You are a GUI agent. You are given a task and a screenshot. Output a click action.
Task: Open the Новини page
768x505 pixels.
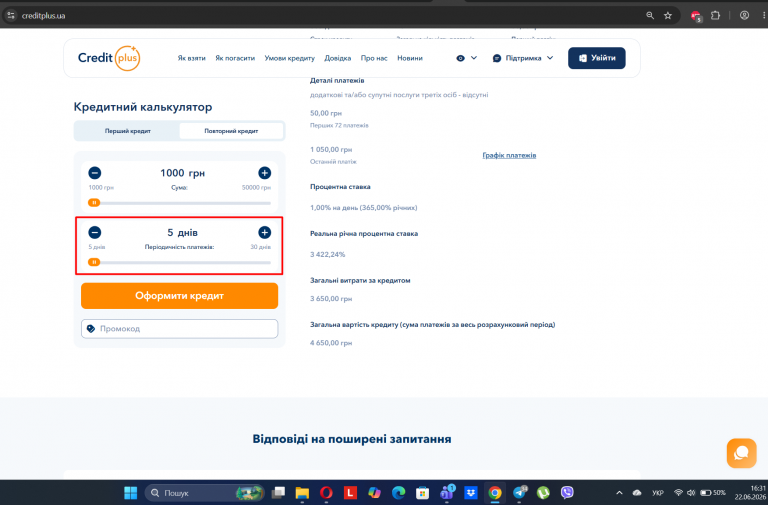(x=410, y=58)
